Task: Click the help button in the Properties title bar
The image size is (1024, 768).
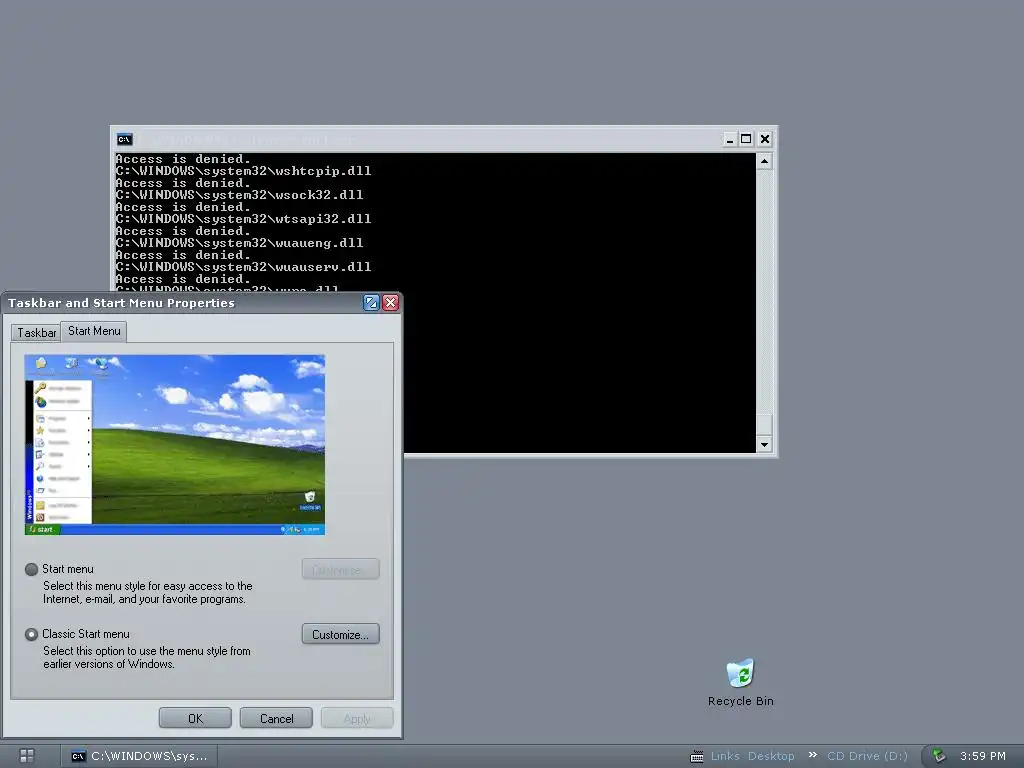Action: (x=371, y=302)
